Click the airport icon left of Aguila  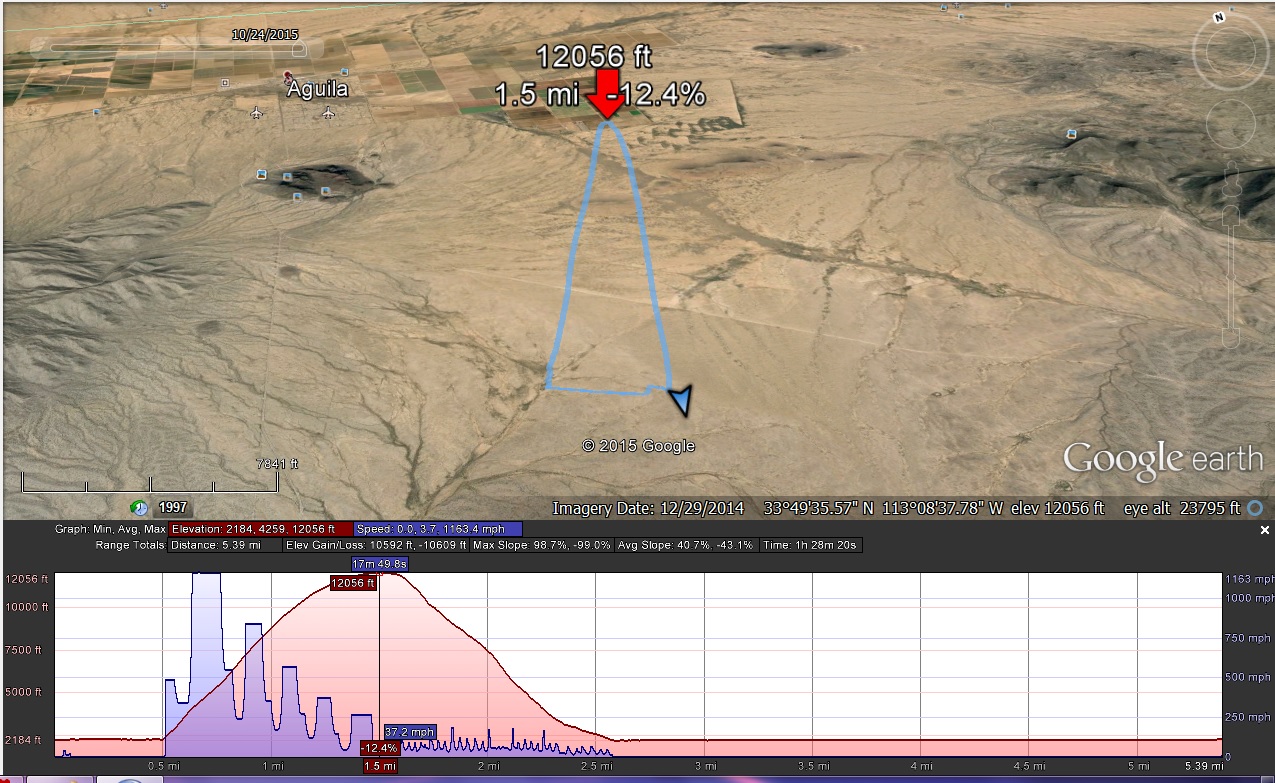coord(257,112)
